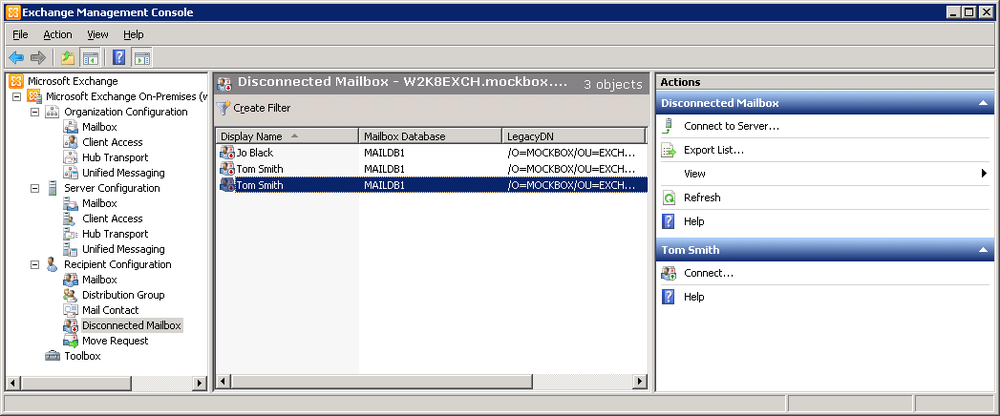Open the Help menu
This screenshot has width=1000, height=416.
(x=133, y=34)
